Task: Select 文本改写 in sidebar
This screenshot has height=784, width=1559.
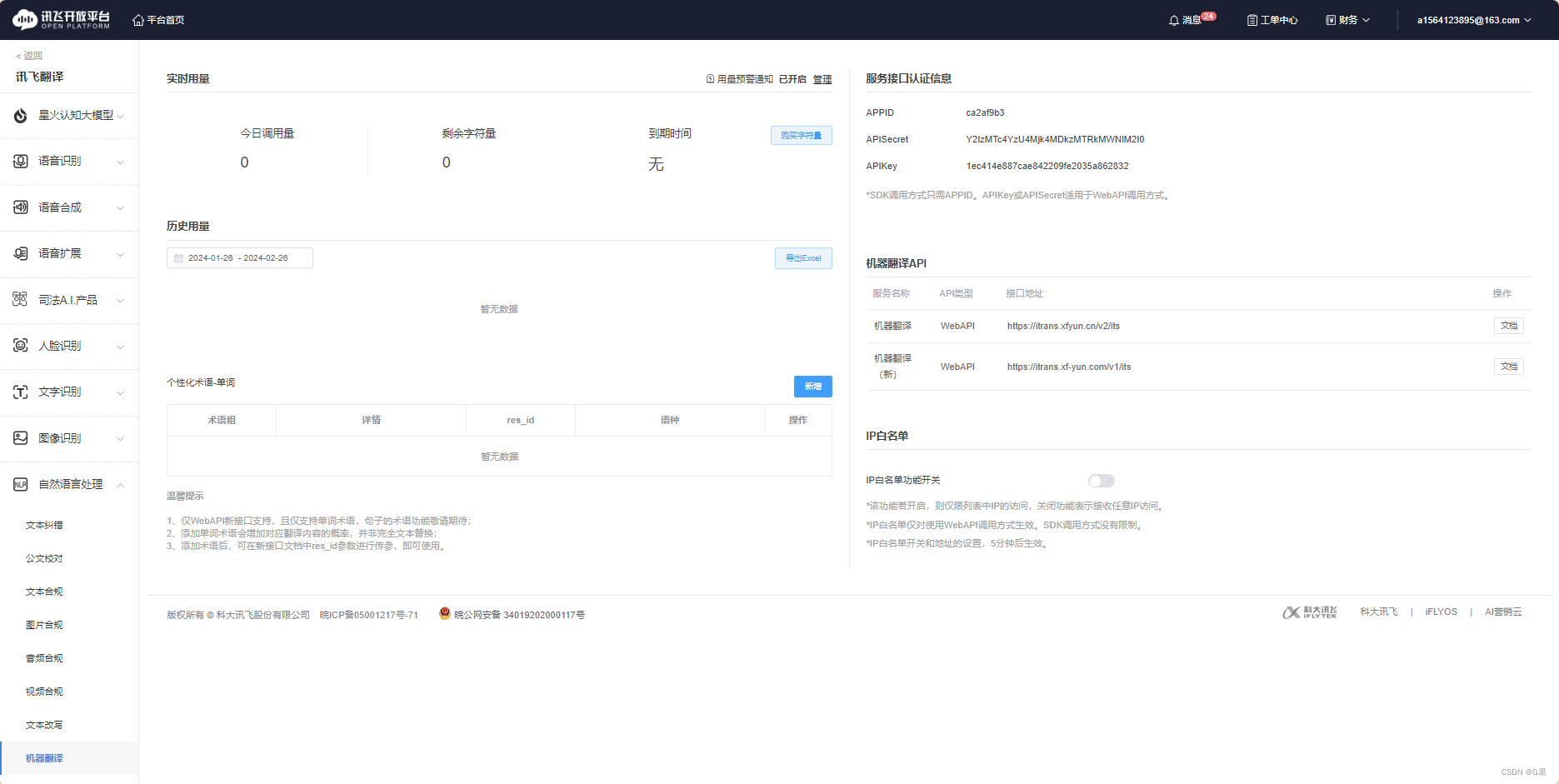Action: tap(44, 726)
